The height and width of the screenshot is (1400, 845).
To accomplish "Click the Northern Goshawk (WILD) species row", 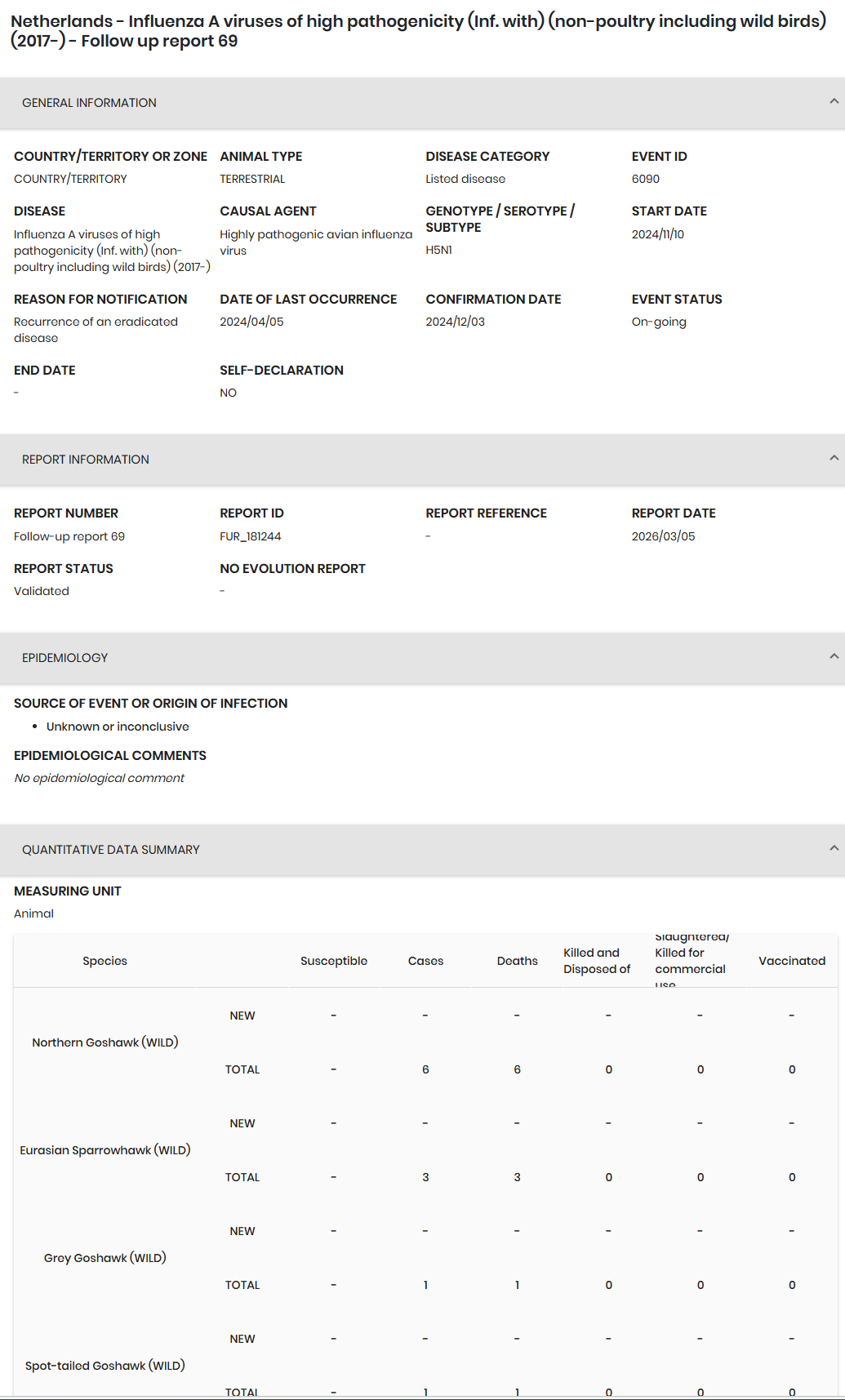I will click(x=425, y=1042).
